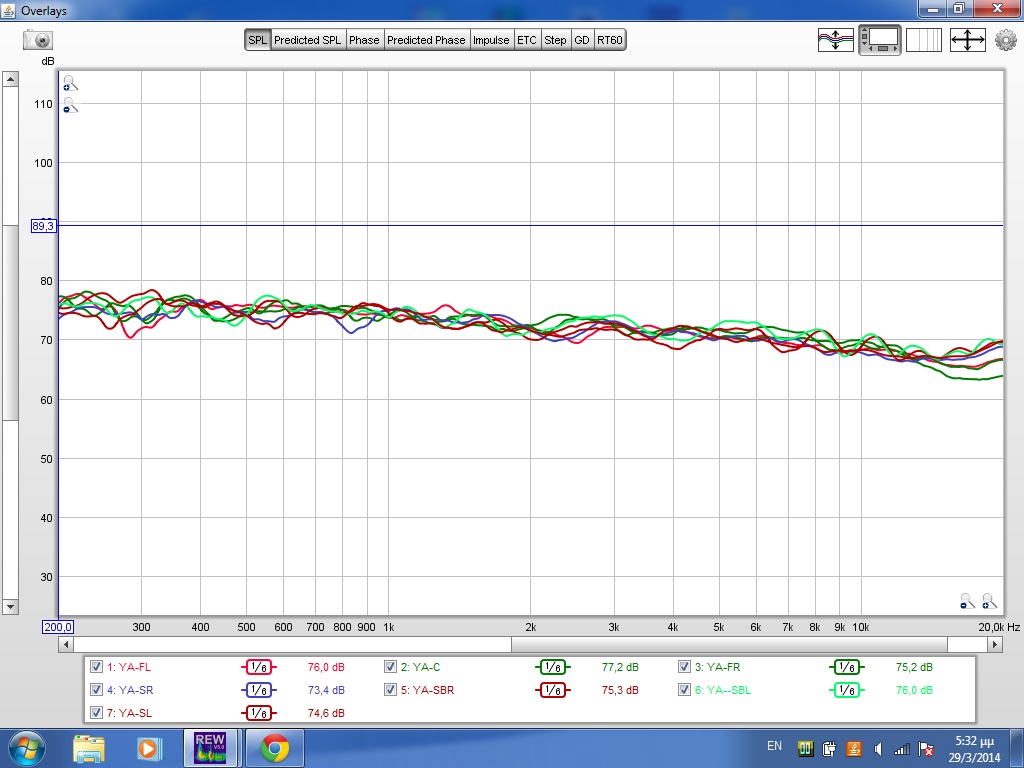Zoom out vertically with top-left magnifier minus
This screenshot has height=768, width=1024.
point(69,104)
